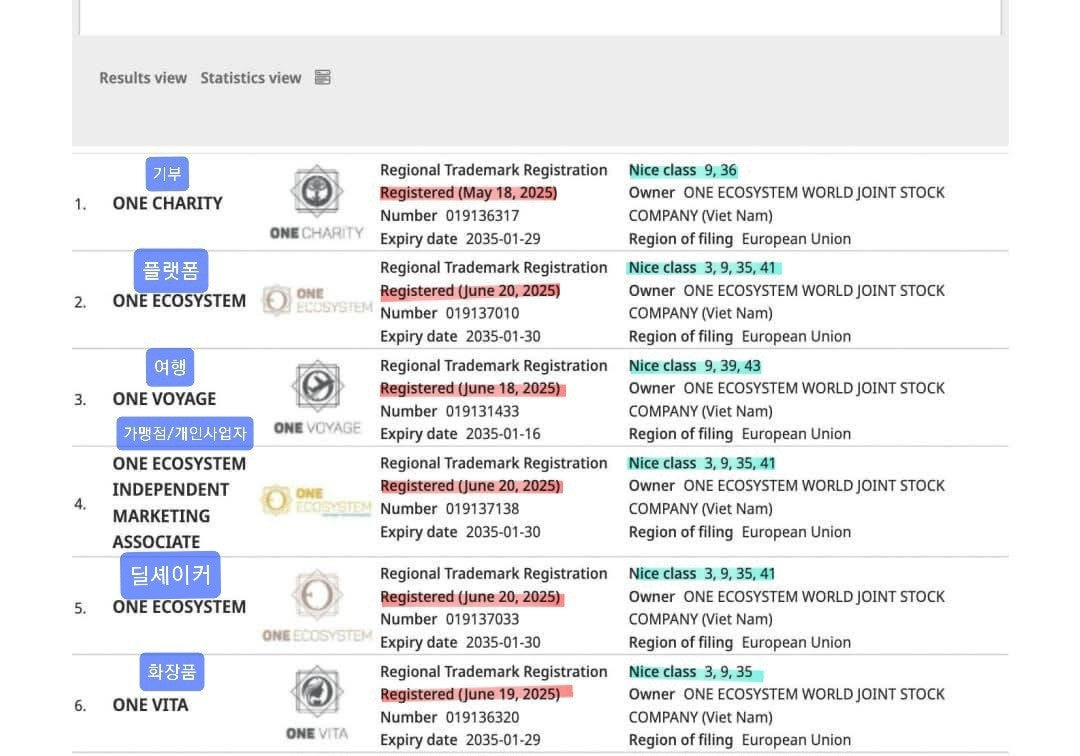Click Nice class 3, 9, 35, 41 for number 019137033
Viewport: 1080px width, 756px height.
(703, 574)
